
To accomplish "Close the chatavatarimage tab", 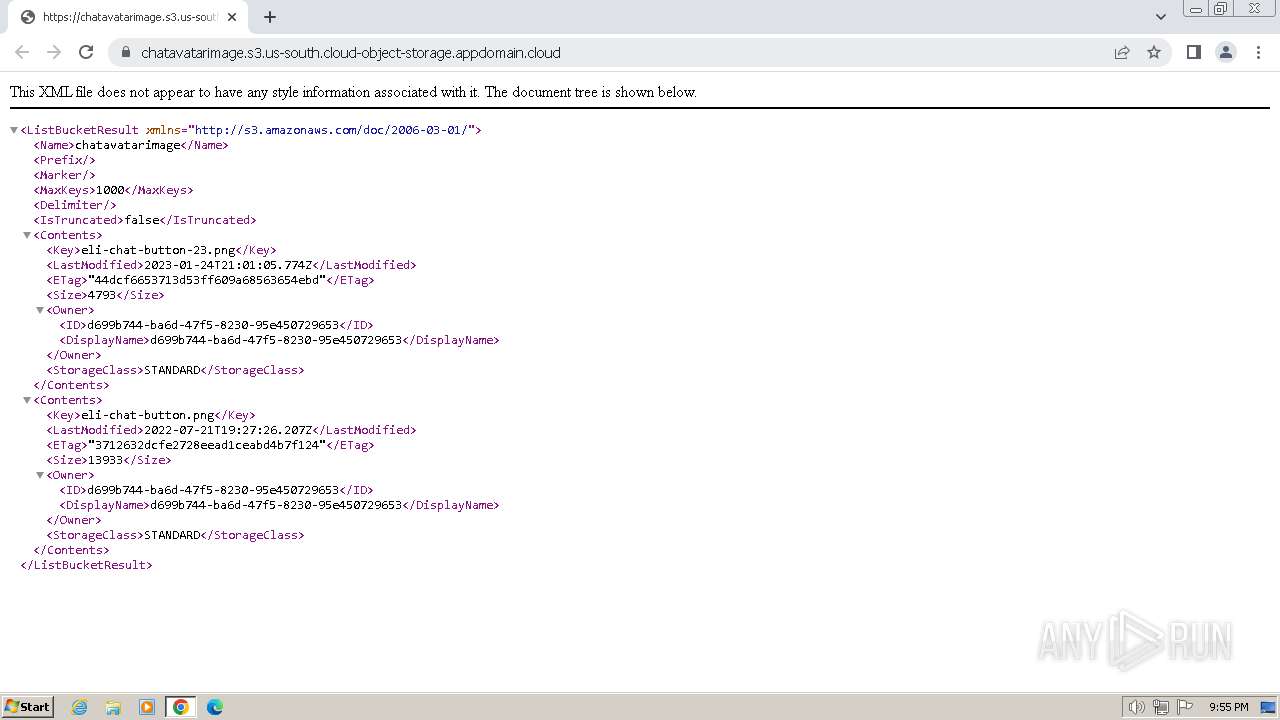I will [232, 17].
